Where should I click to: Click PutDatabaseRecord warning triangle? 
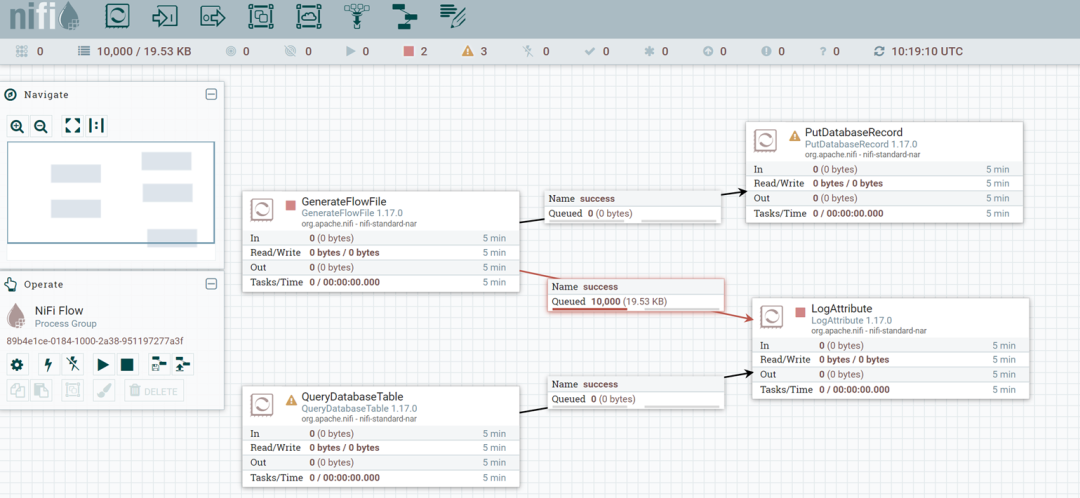pyautogui.click(x=794, y=135)
